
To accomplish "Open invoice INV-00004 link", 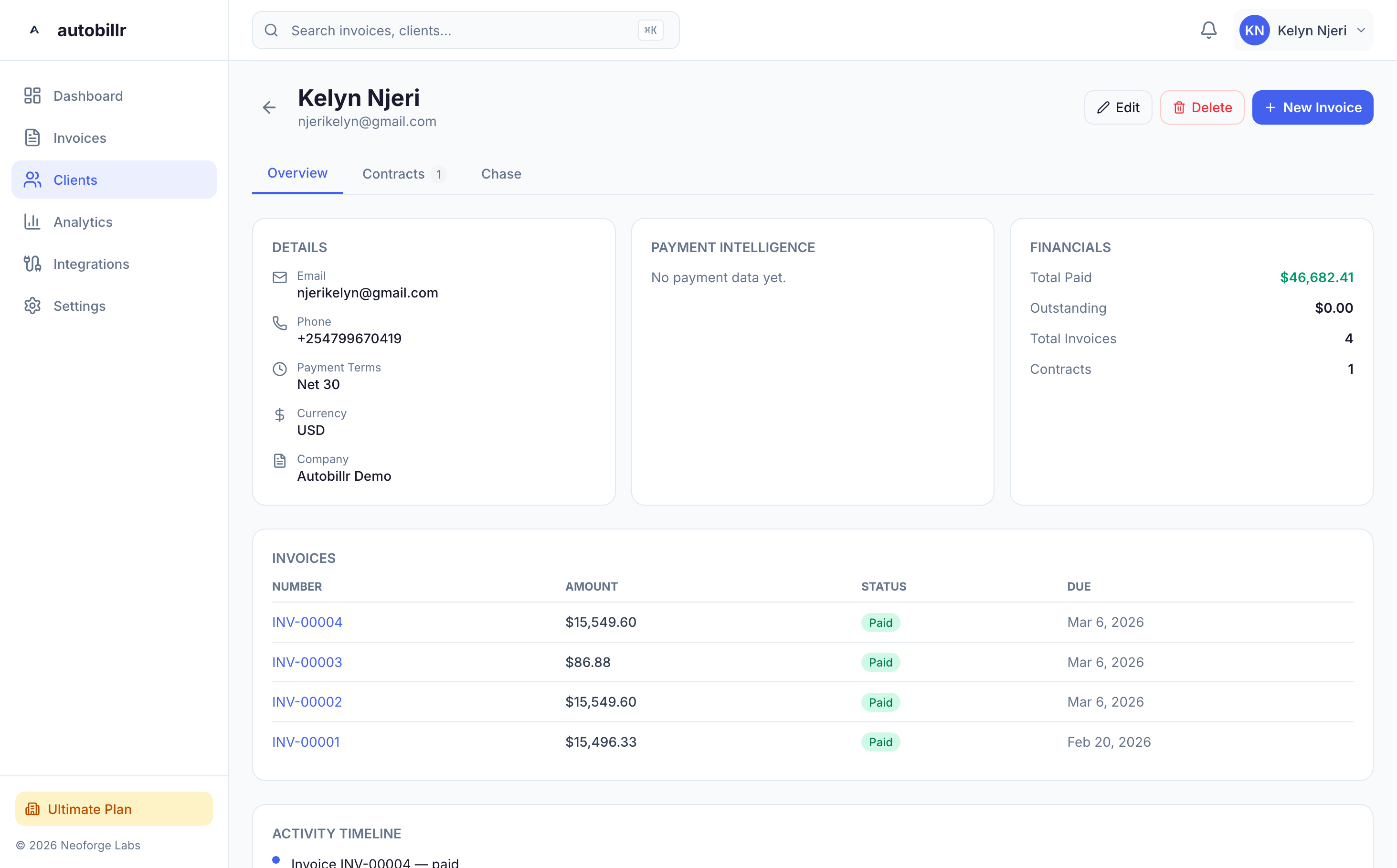I will pyautogui.click(x=307, y=622).
